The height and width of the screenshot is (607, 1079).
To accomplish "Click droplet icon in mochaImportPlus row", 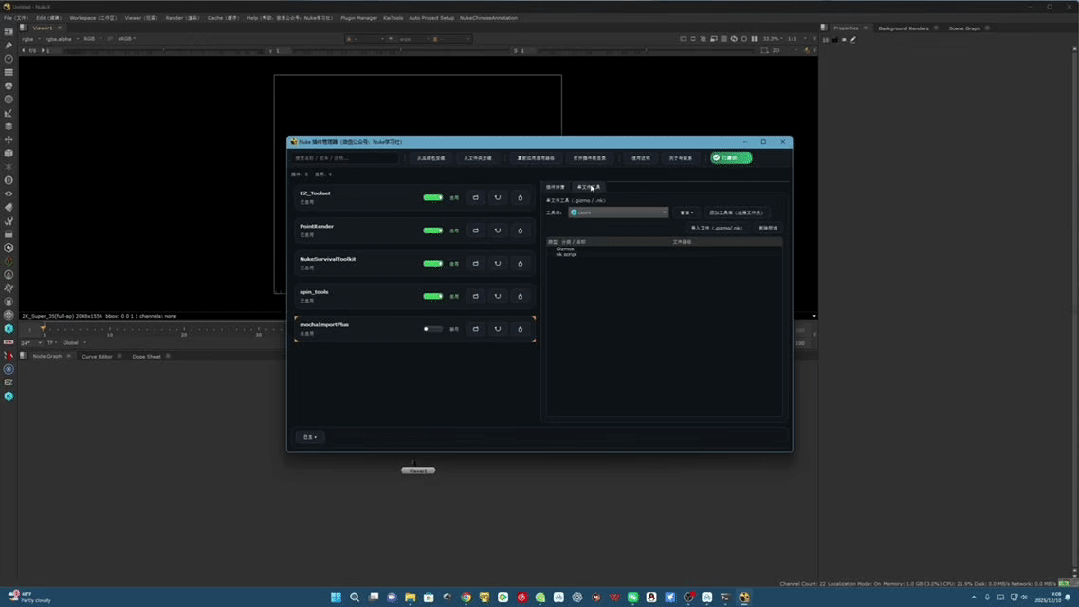I will [x=520, y=329].
